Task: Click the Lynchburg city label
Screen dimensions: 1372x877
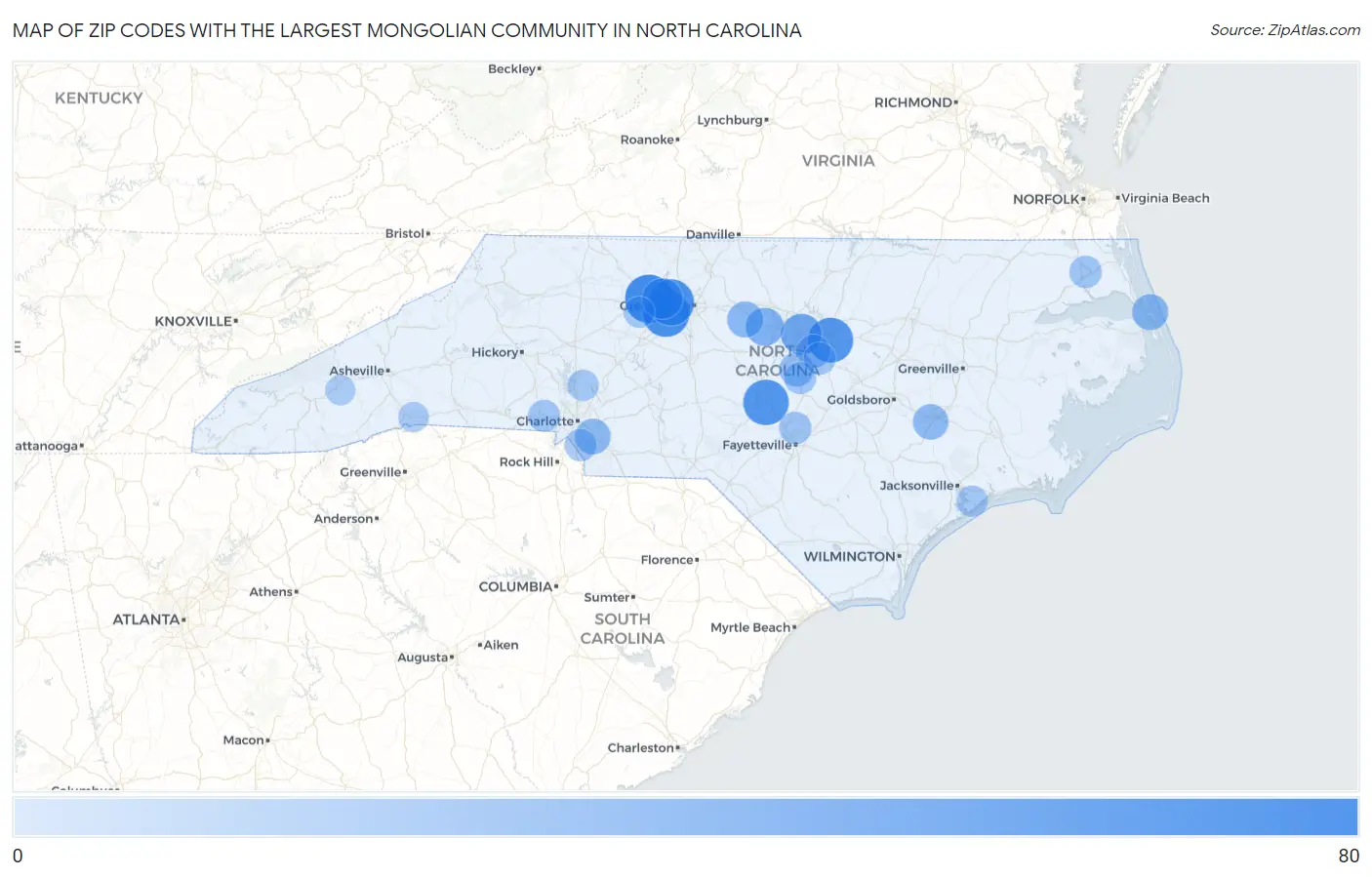Action: [x=730, y=120]
